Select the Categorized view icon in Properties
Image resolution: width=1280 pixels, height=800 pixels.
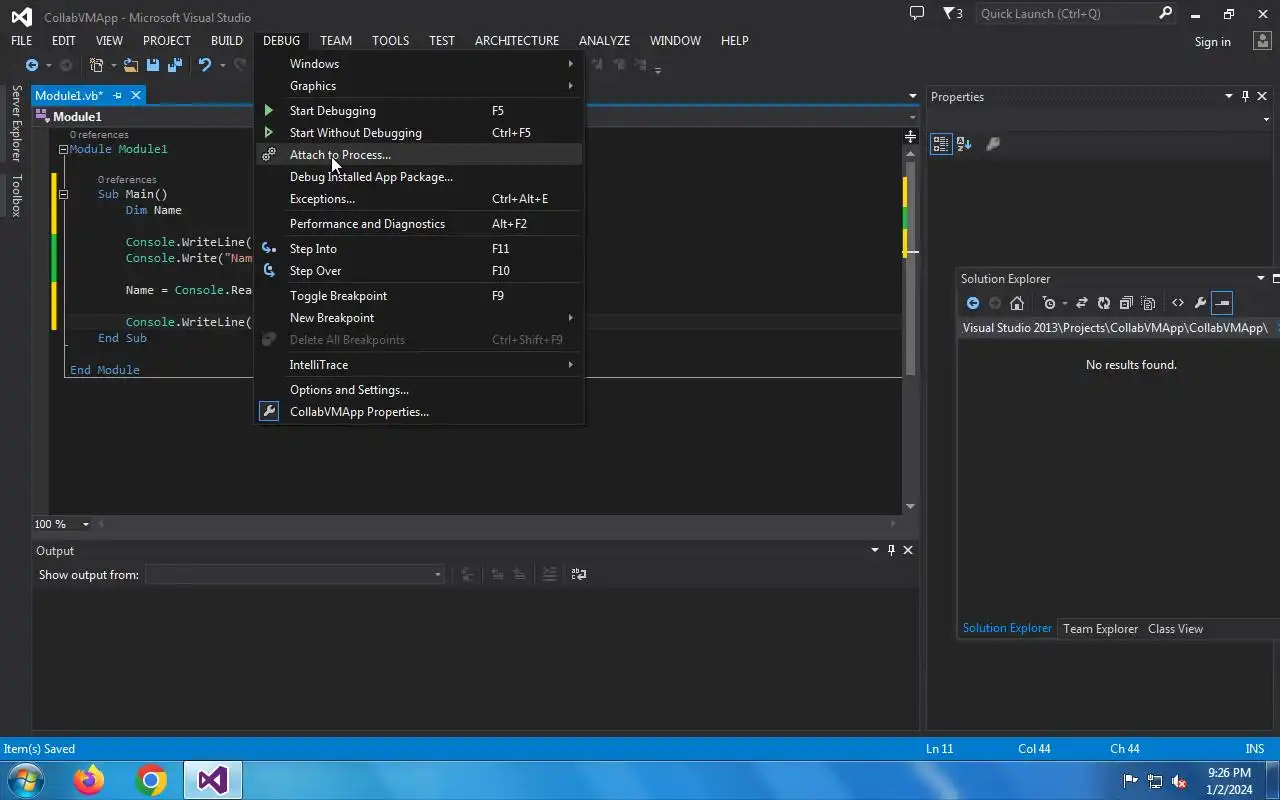click(940, 144)
